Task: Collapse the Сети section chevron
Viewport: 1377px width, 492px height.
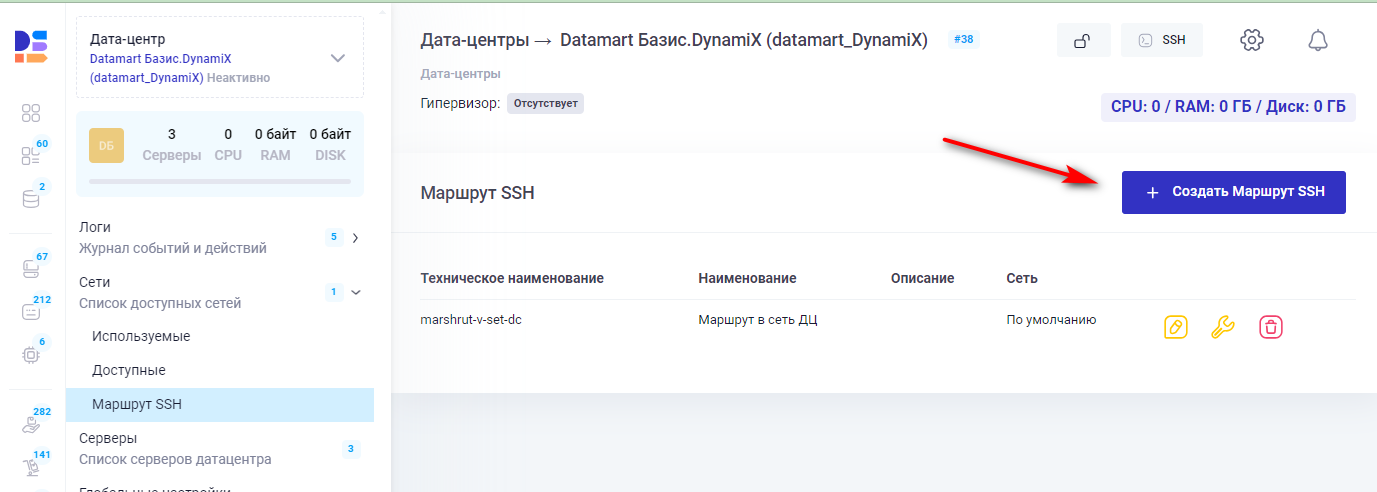Action: tap(355, 292)
